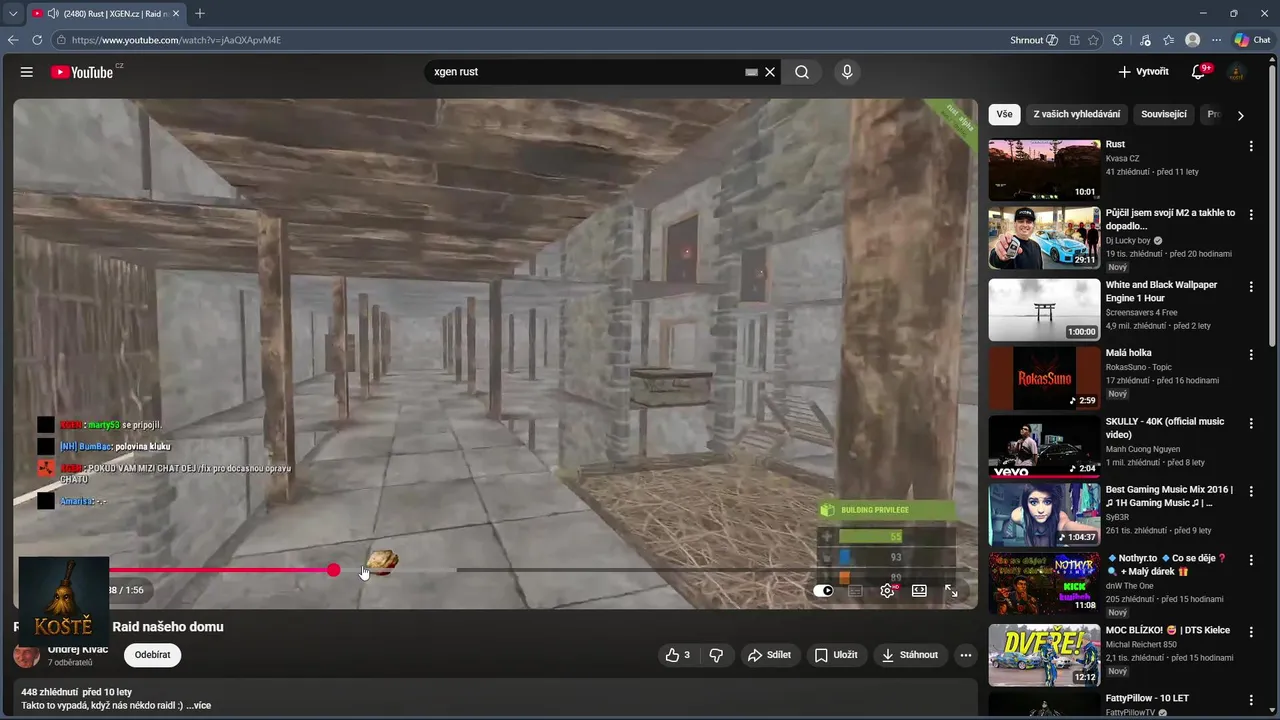Select the Související chip
This screenshot has height=720, width=1280.
tap(1164, 114)
